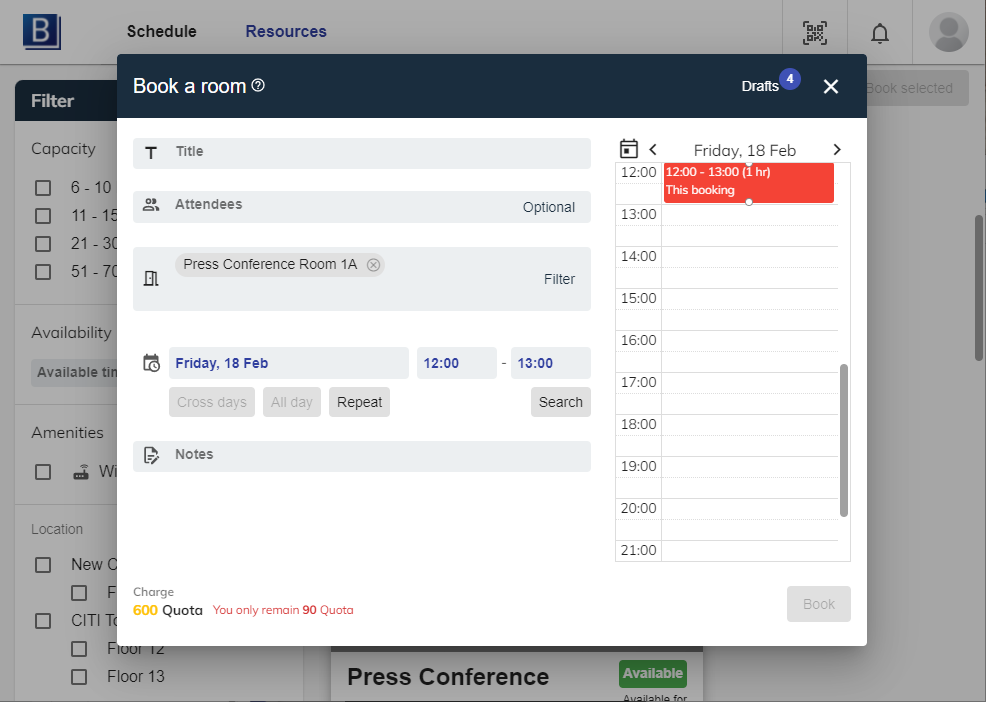Open the 12:00 start time dropdown

[456, 363]
